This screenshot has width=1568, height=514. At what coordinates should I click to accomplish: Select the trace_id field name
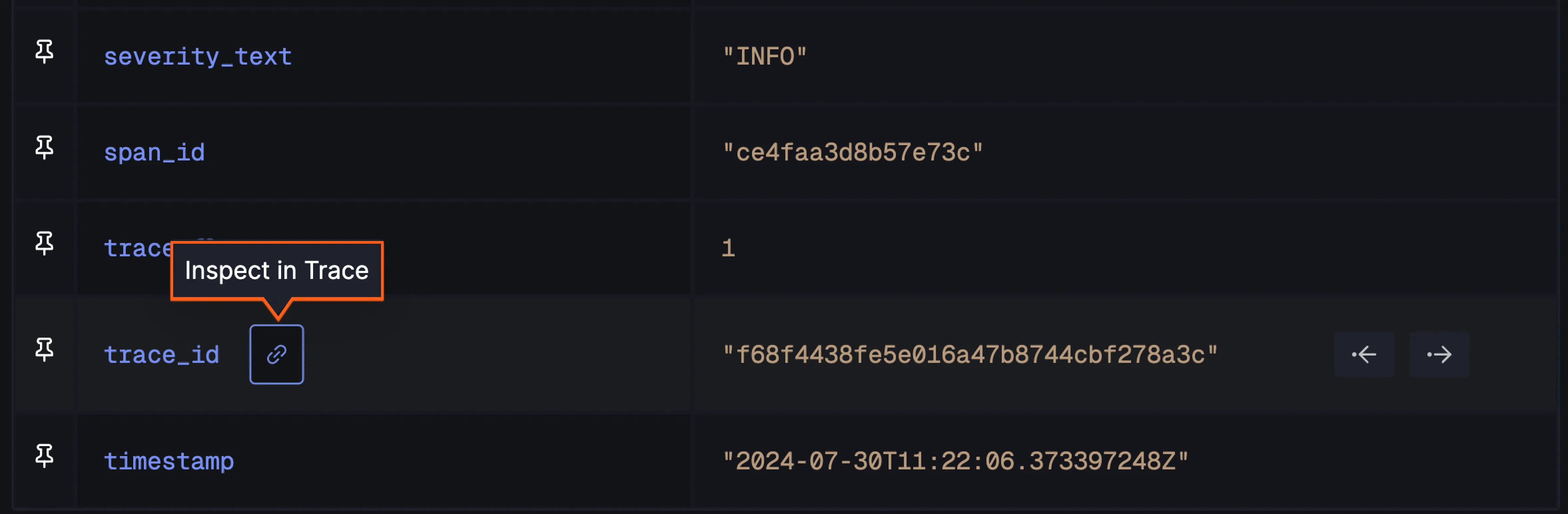tap(161, 355)
